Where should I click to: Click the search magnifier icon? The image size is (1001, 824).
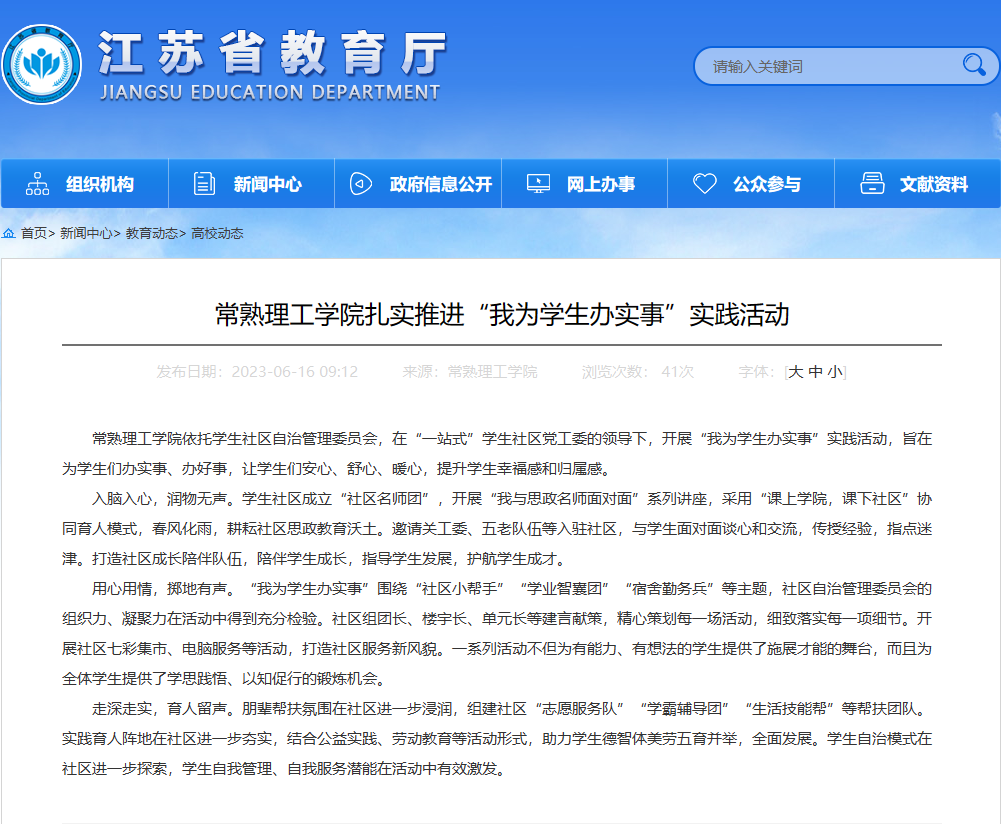[974, 64]
